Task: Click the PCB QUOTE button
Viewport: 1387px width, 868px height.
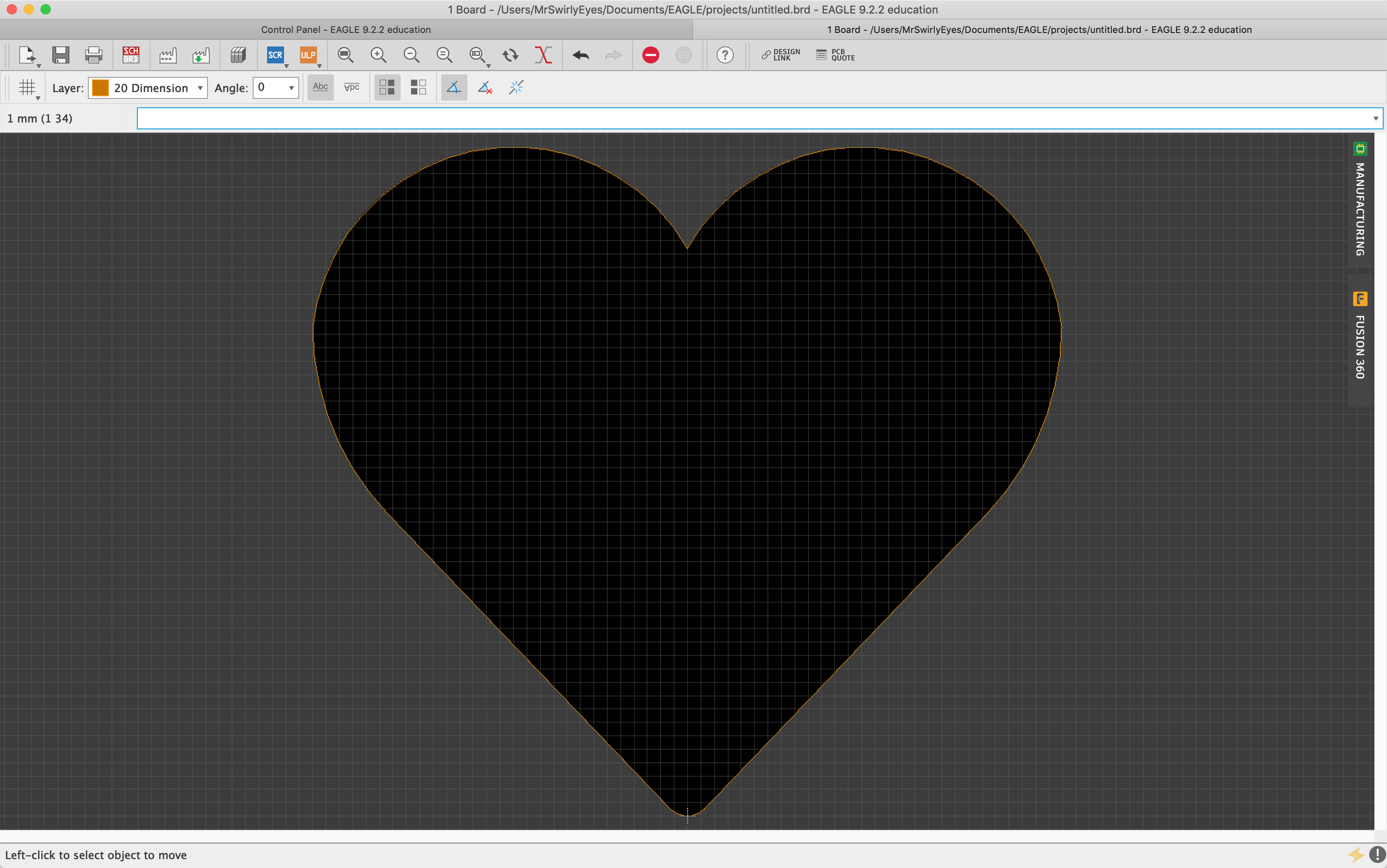Action: (836, 55)
